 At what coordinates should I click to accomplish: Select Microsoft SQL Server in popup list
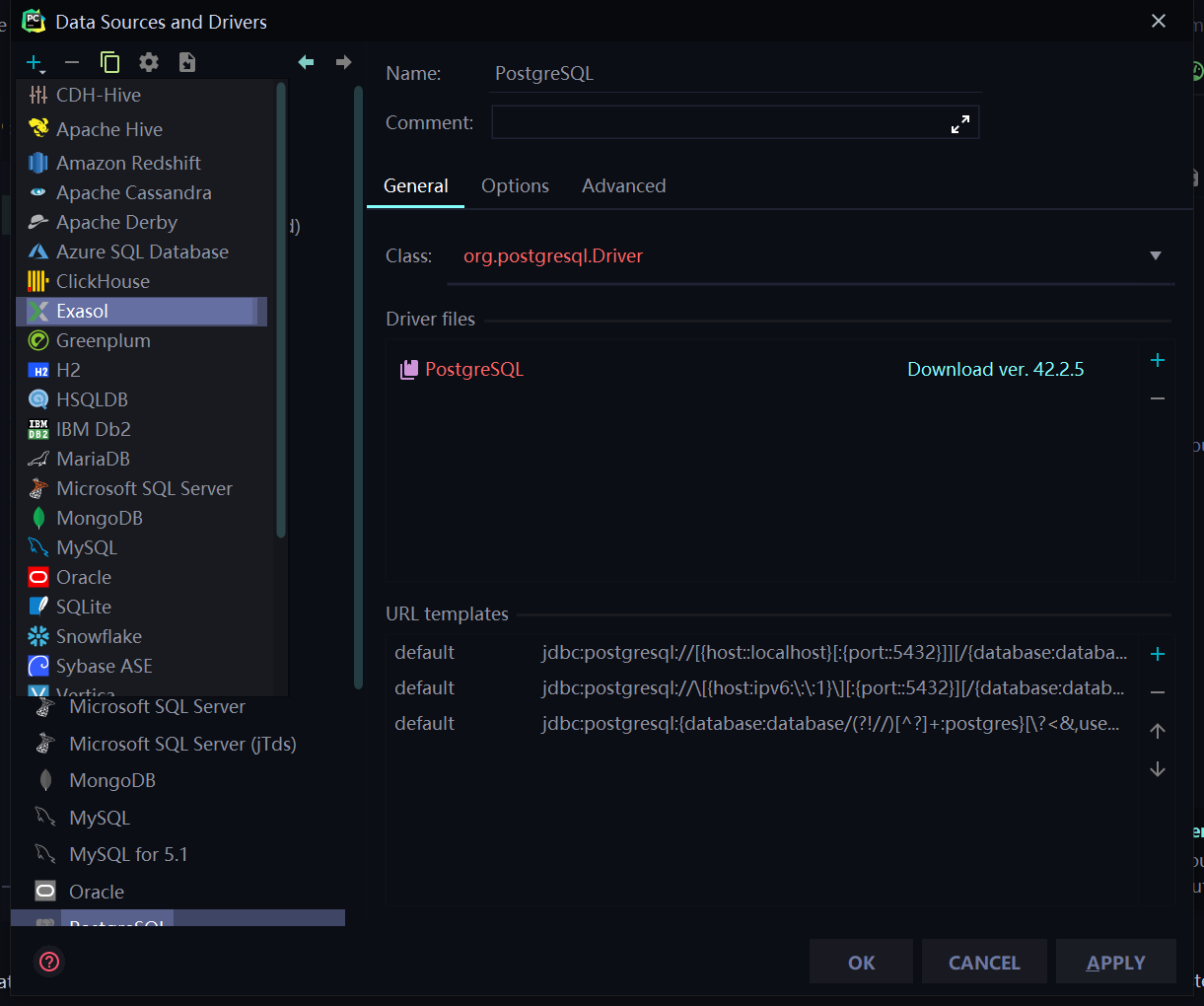pyautogui.click(x=142, y=488)
